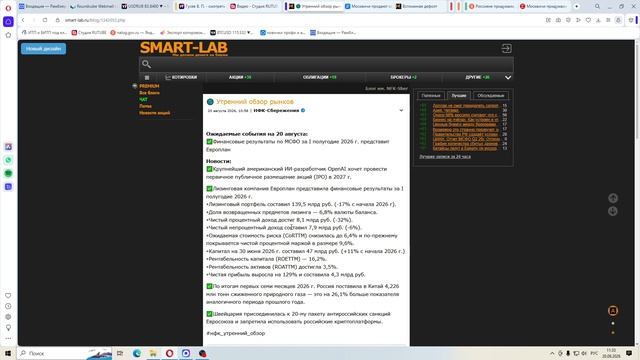This screenshot has height=360, width=640.
Task: Open the heart icon in Opera sidebar
Action: pos(8,295)
